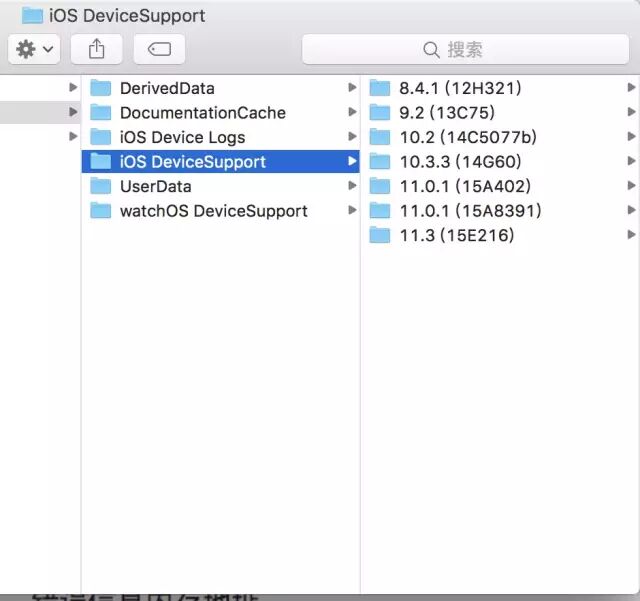Expand watchOS DeviceSupport via its arrow

pos(352,210)
